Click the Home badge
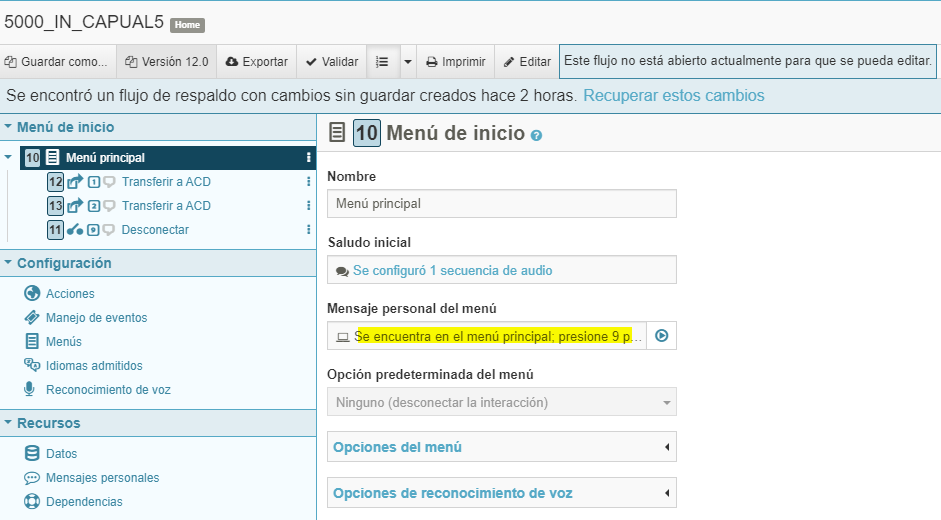The width and height of the screenshot is (941, 520). (187, 25)
